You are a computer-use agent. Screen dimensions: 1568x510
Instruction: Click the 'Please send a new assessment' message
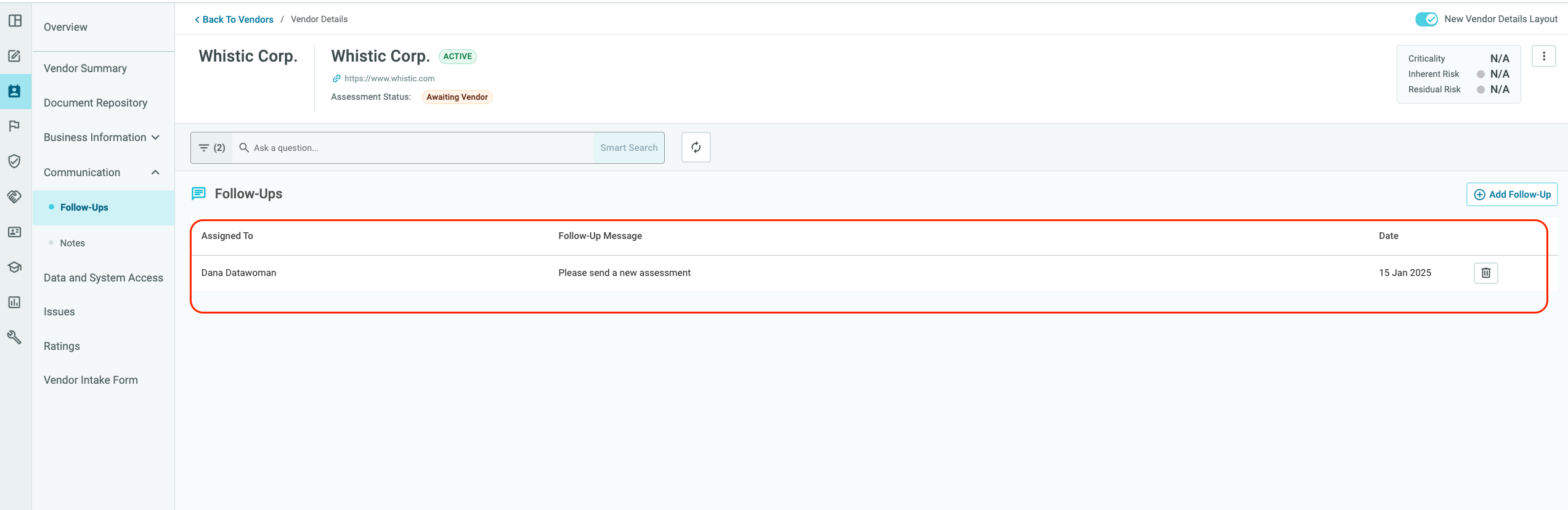click(x=625, y=273)
